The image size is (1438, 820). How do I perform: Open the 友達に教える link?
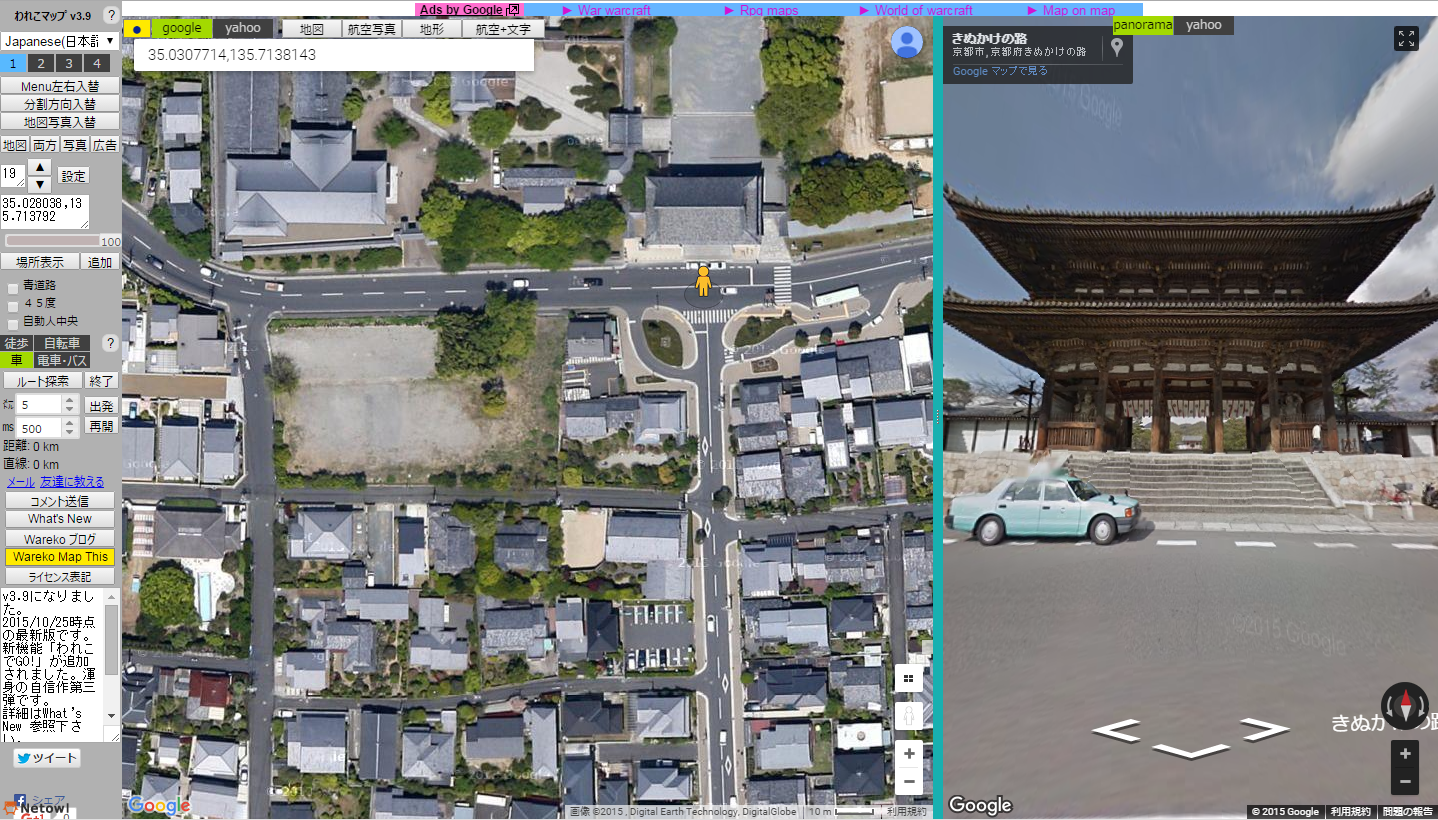tap(72, 482)
